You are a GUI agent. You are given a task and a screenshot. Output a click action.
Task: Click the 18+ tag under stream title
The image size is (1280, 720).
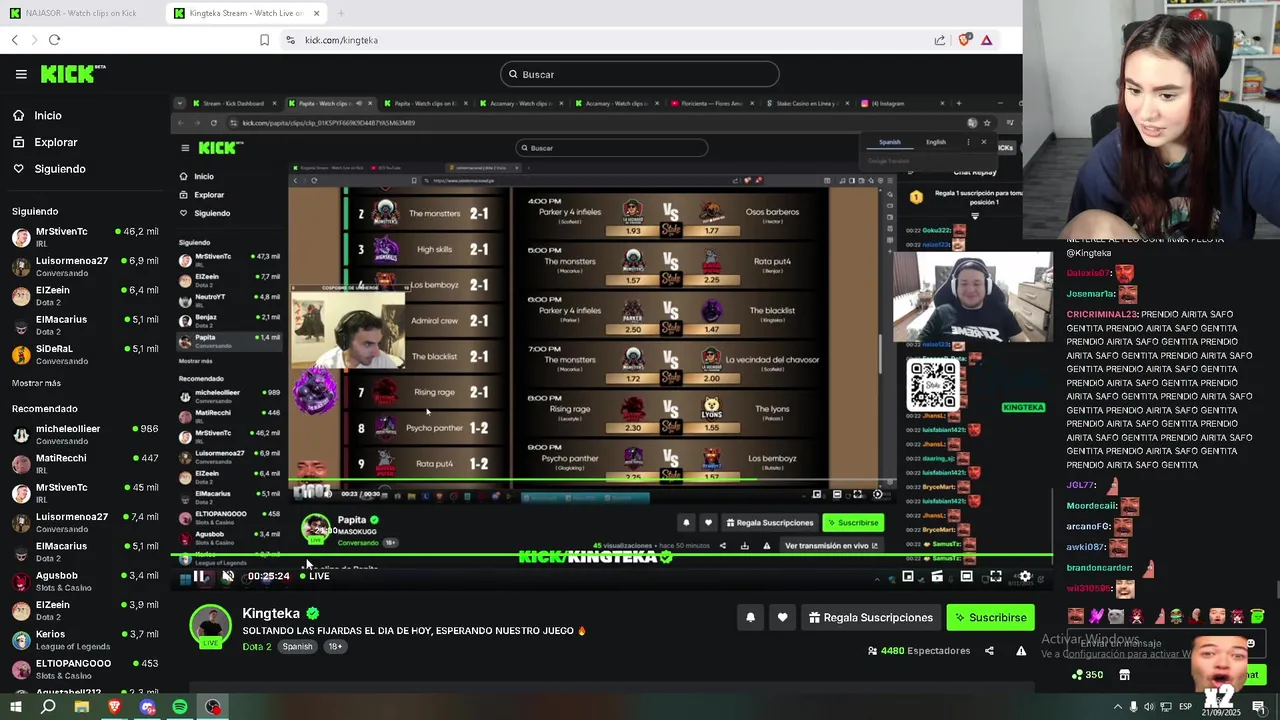pos(335,647)
